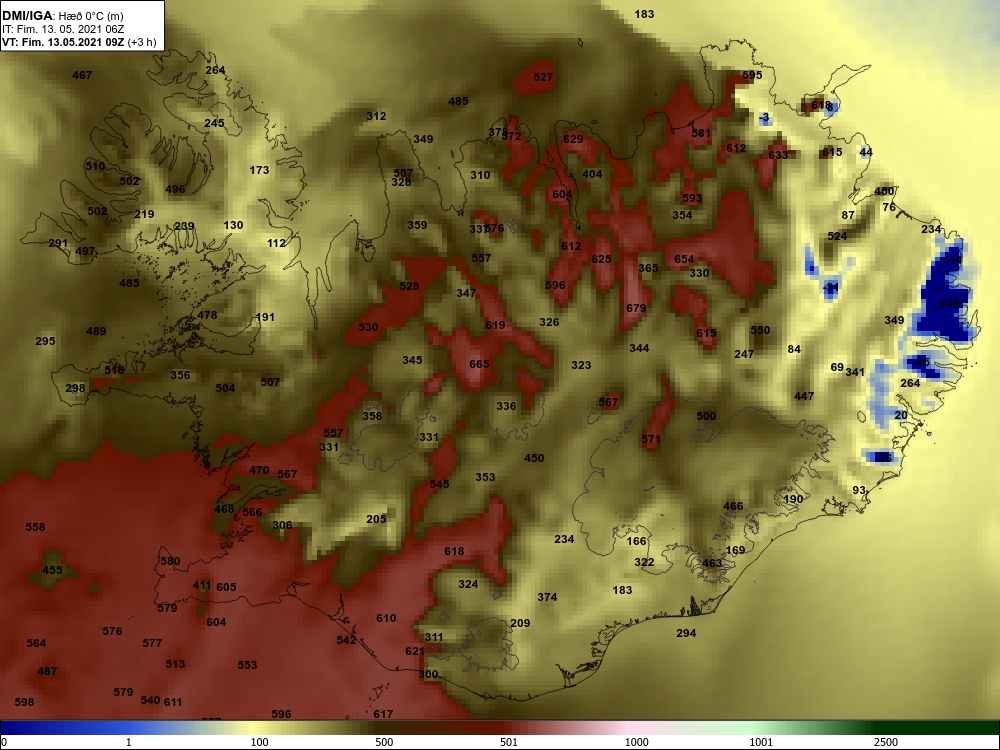Select the map value '553'

coord(247,665)
